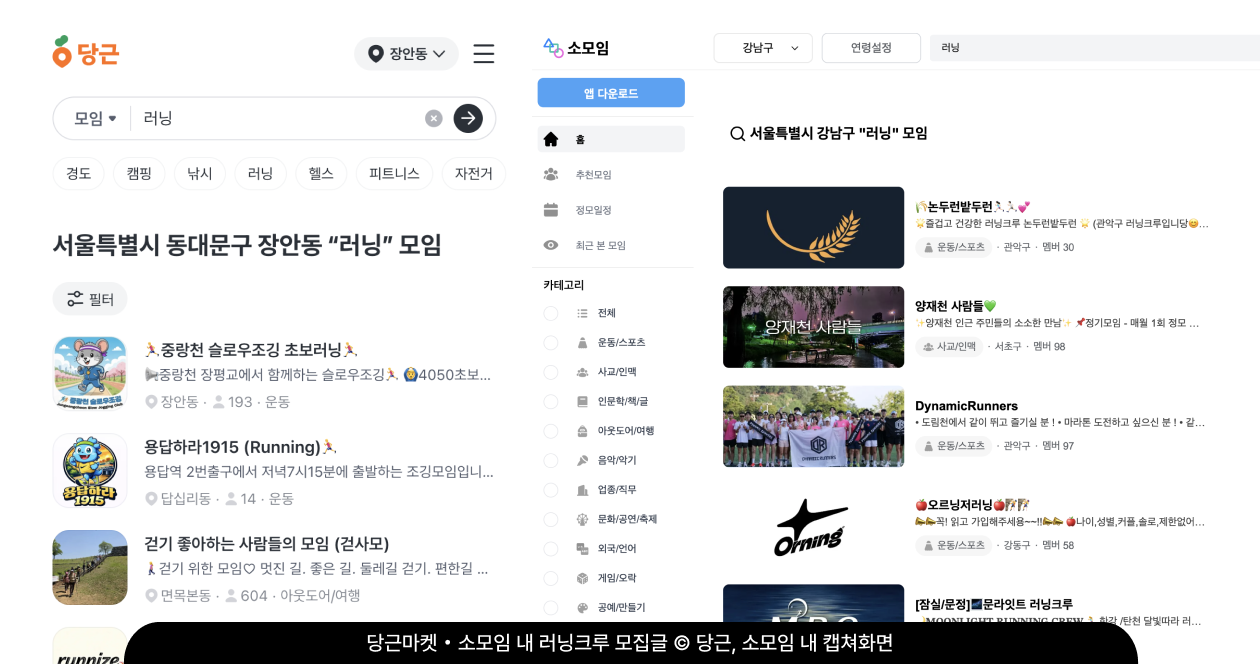Select the 게임/오락 category radio button
Screen dimensions: 1260x664
[x=551, y=578]
